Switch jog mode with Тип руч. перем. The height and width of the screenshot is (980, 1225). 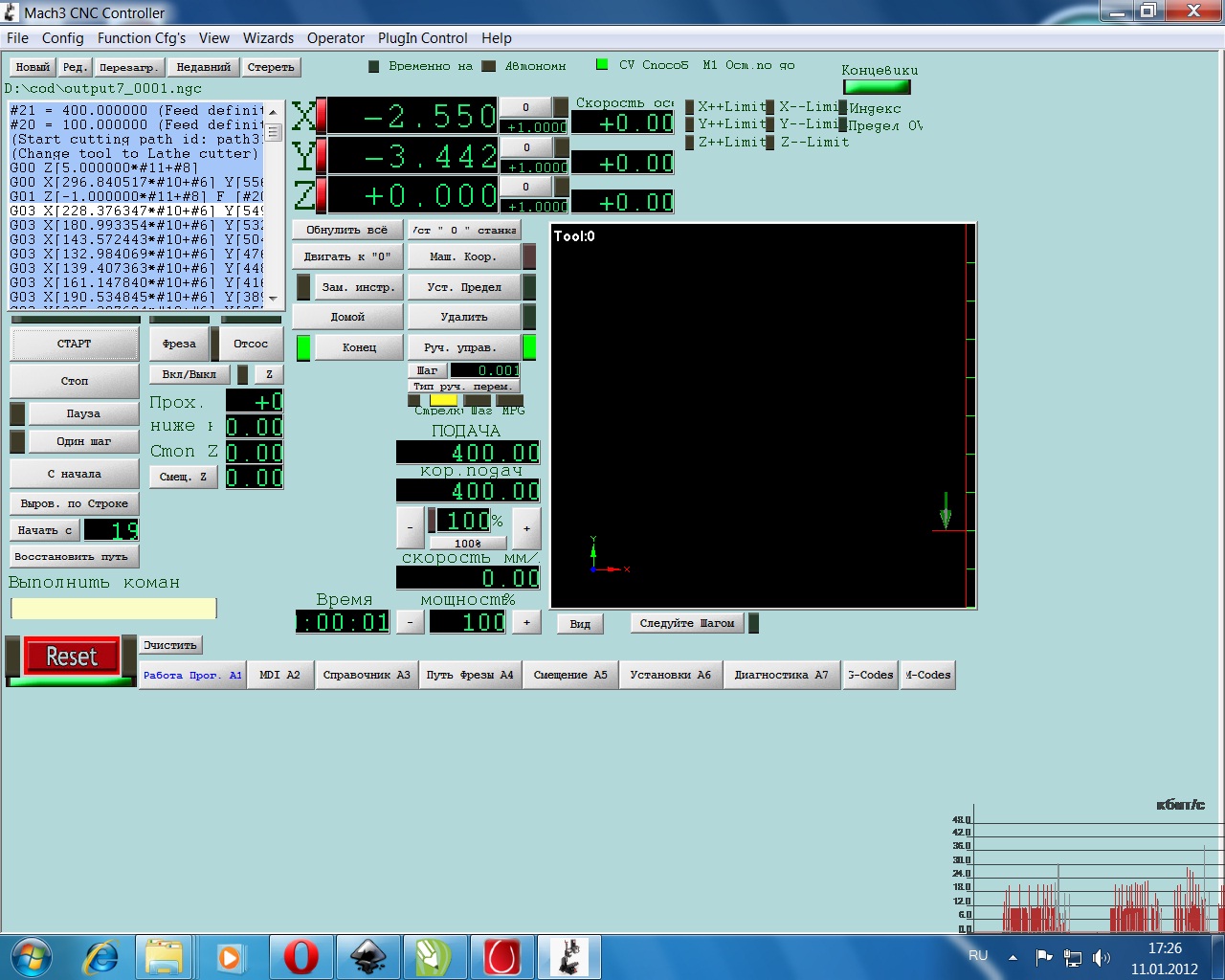tap(464, 386)
